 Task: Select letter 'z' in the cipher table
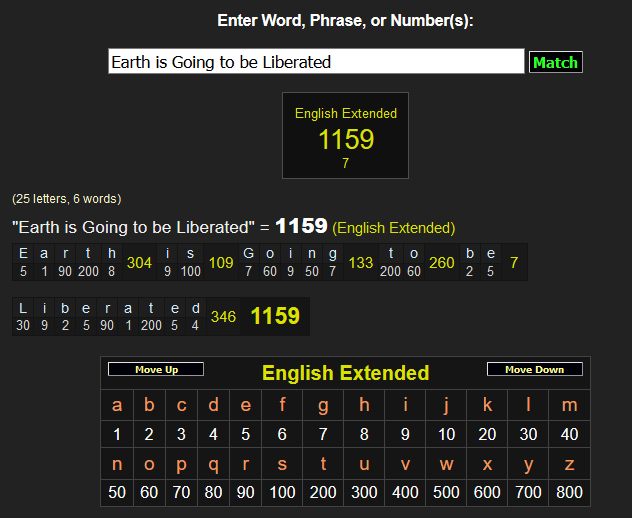pyautogui.click(x=570, y=464)
